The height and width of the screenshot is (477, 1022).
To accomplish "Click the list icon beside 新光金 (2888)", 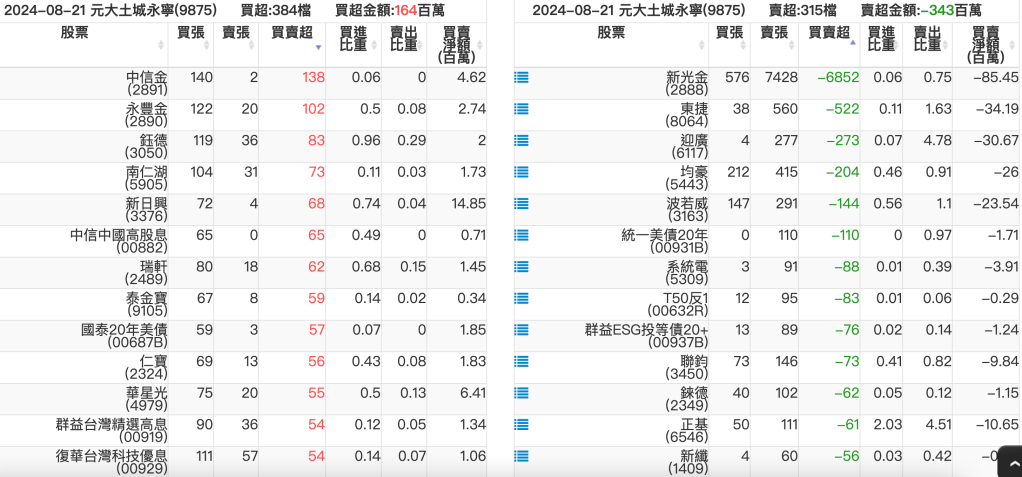I will (521, 77).
